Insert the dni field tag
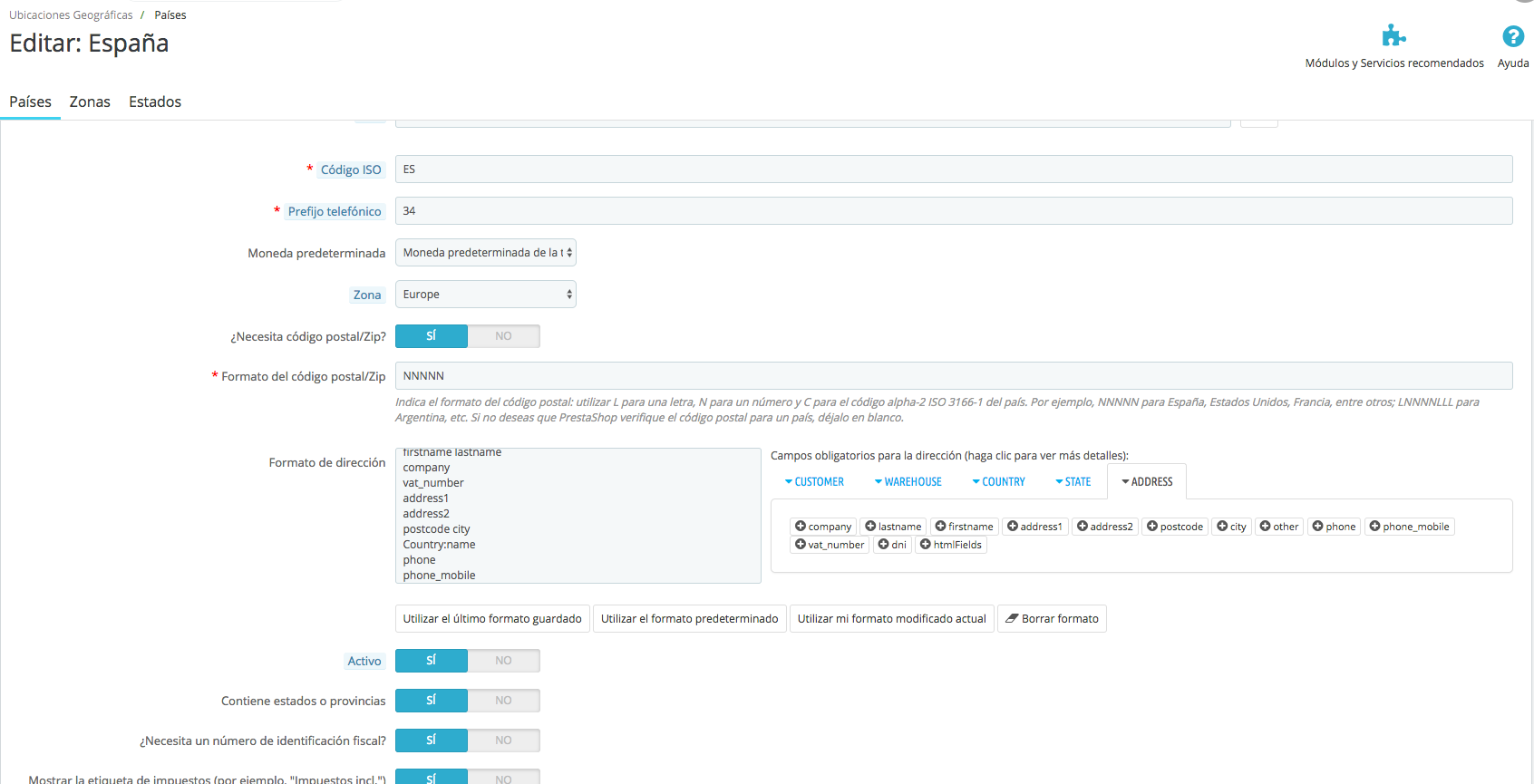1534x784 pixels. point(892,545)
